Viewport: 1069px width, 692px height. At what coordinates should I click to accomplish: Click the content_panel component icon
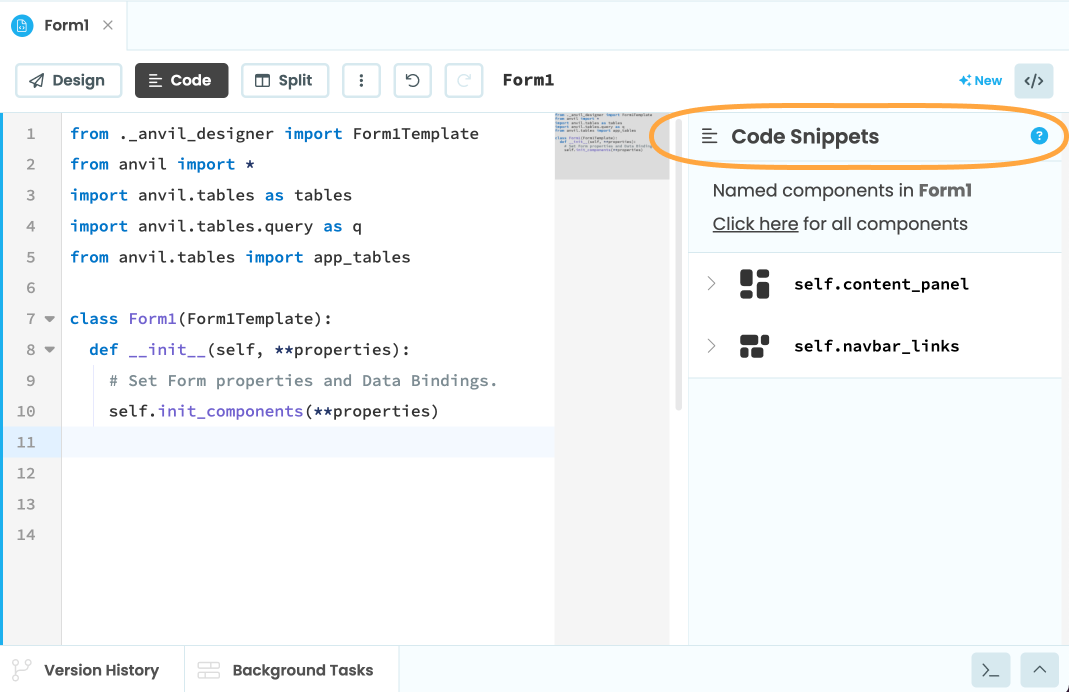coord(754,284)
